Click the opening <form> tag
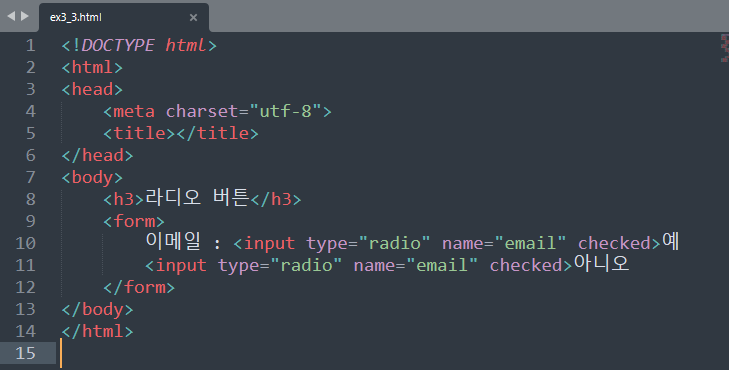729x370 pixels. (x=134, y=221)
